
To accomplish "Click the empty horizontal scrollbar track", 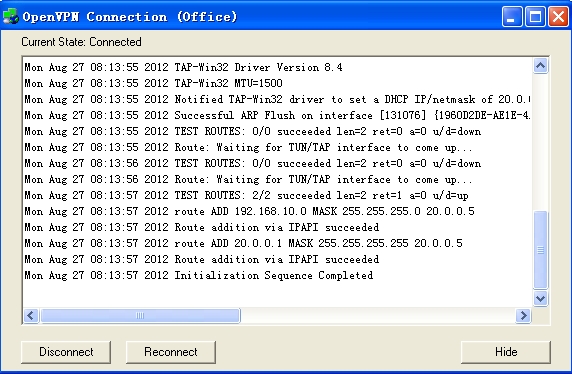I will [x=378, y=316].
